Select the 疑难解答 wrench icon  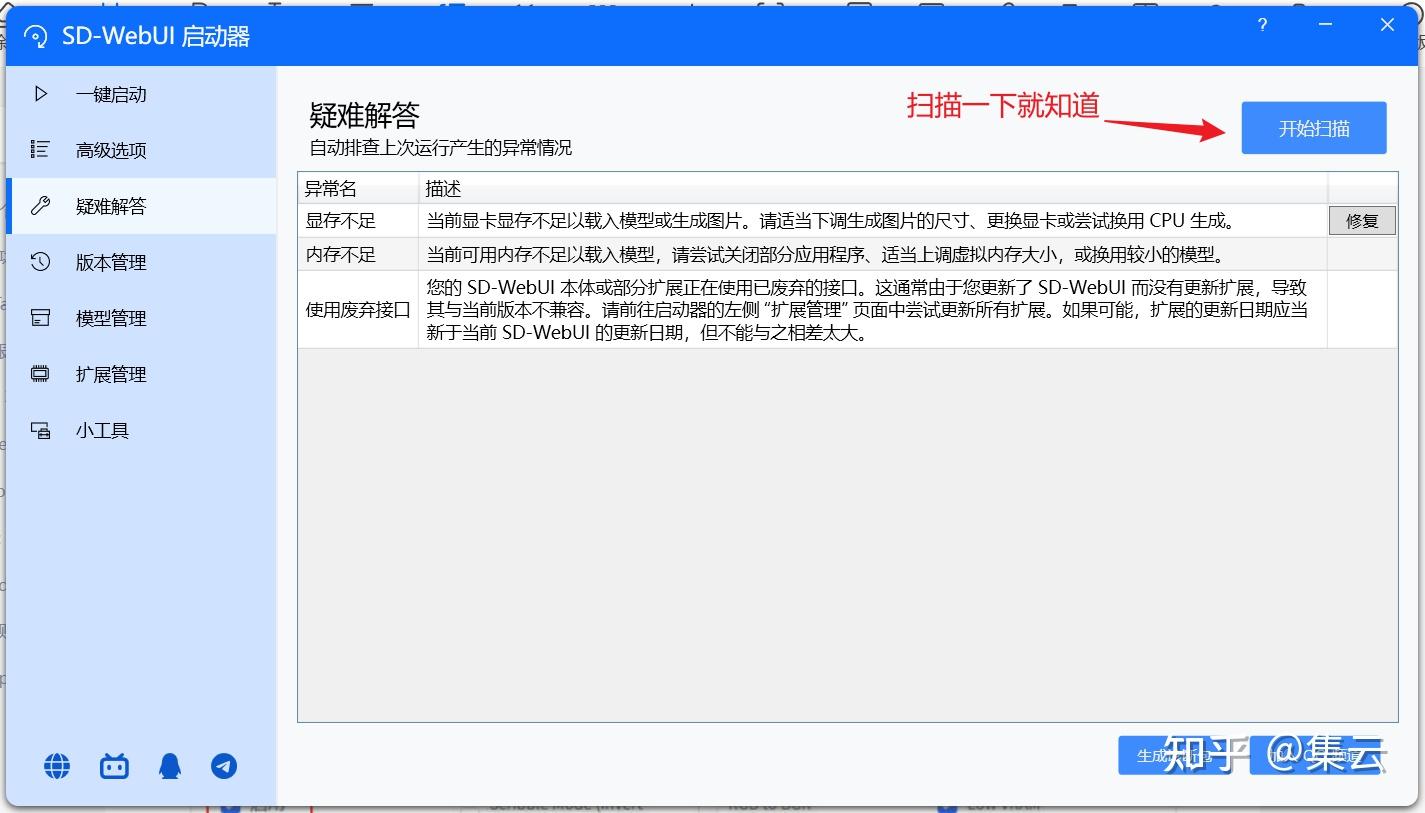[41, 206]
